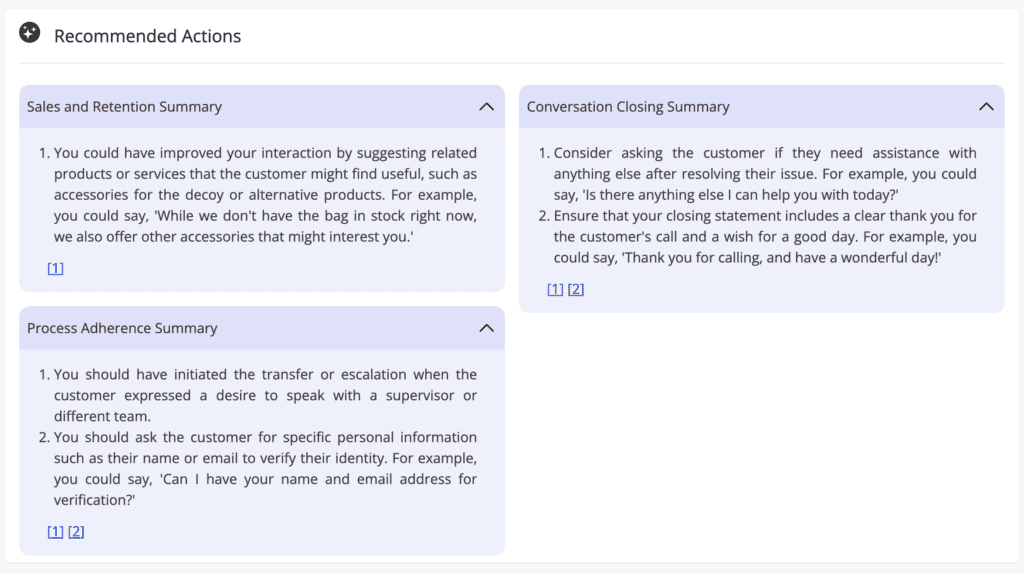Collapse the Sales and Retention Summary chevron
The height and width of the screenshot is (573, 1024).
click(487, 106)
